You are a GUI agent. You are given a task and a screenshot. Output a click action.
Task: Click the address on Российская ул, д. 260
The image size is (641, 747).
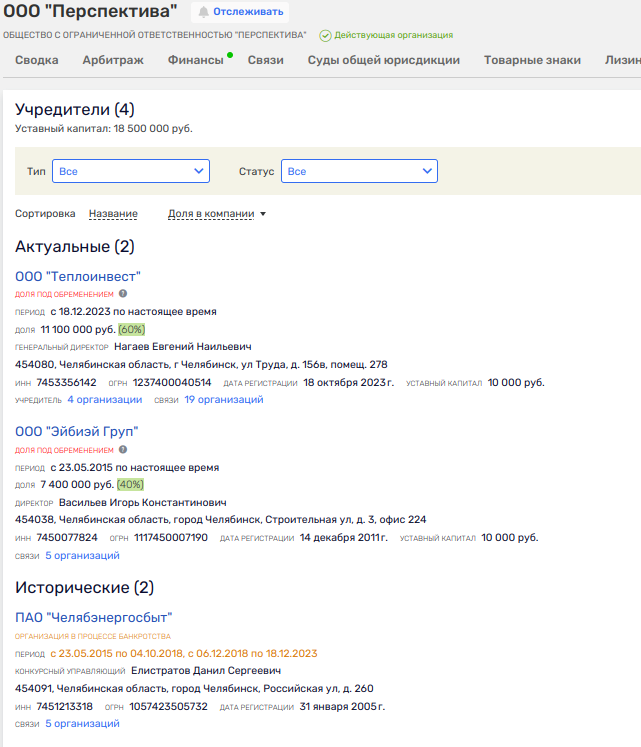point(194,688)
